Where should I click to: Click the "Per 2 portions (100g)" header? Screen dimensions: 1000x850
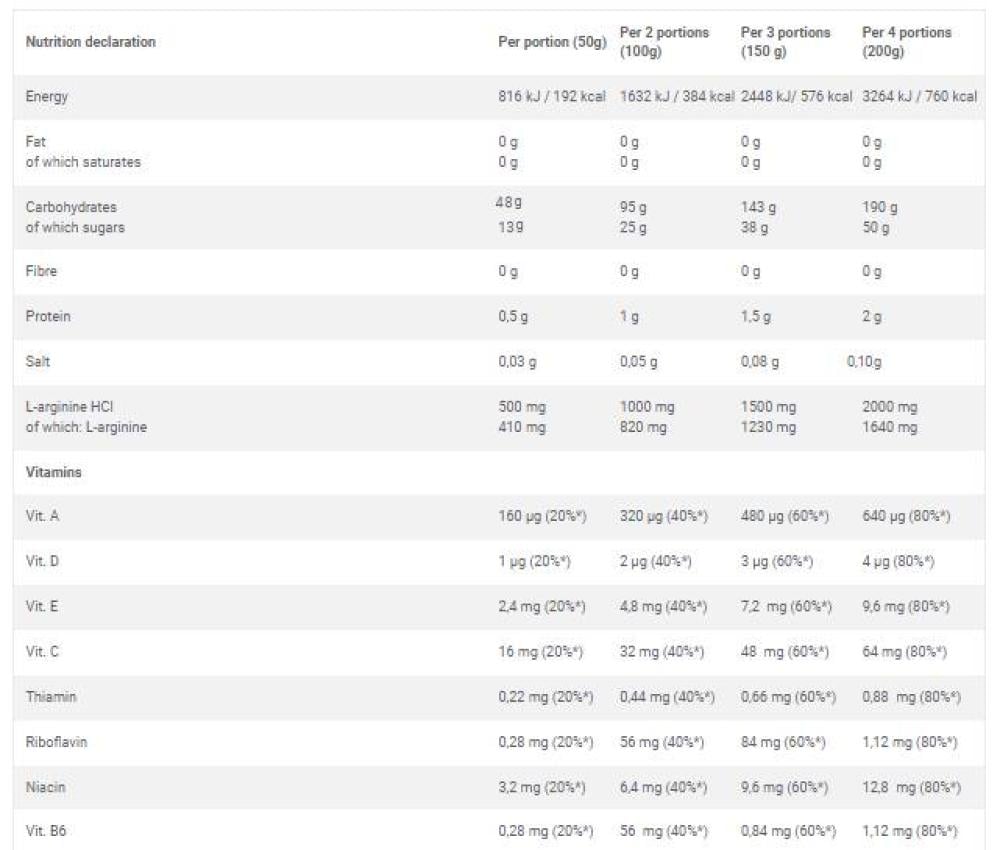[664, 42]
